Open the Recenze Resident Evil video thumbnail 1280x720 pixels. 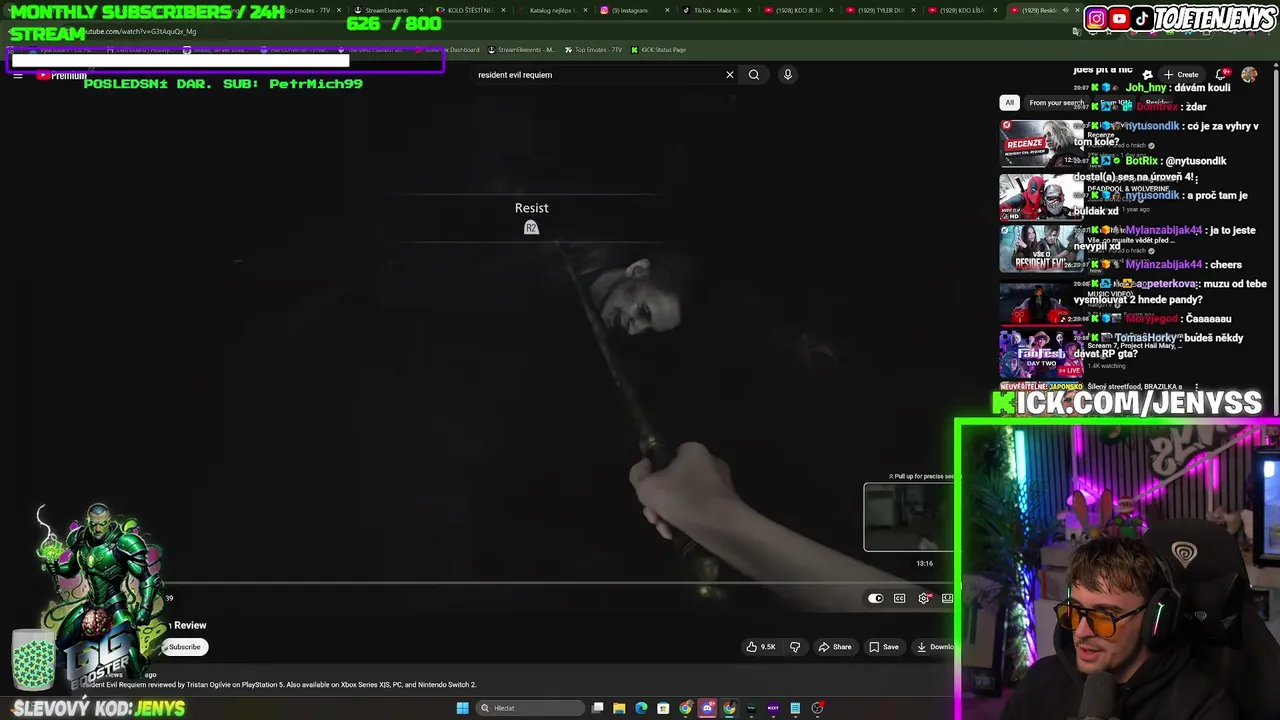(x=1042, y=143)
